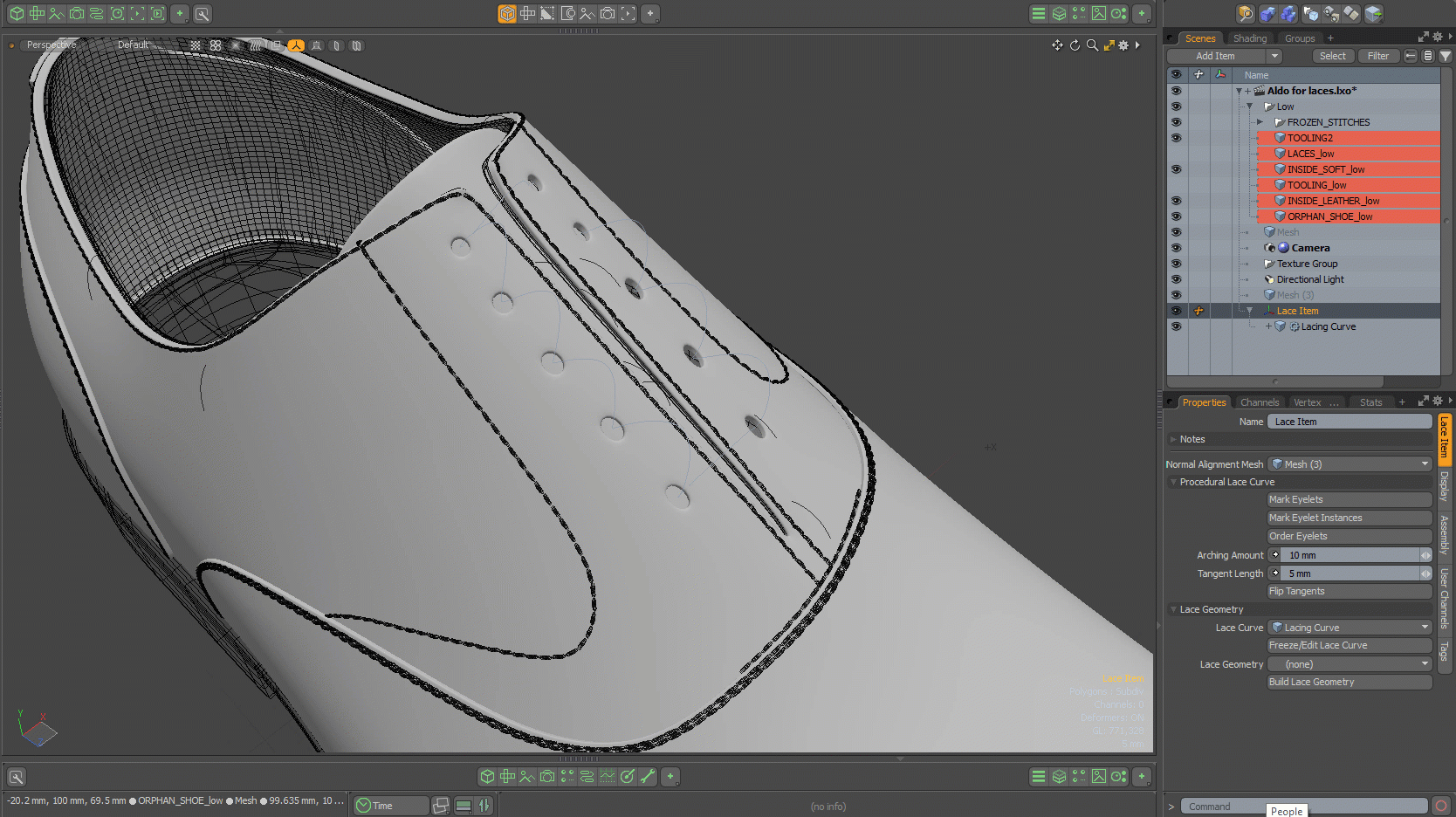Click the viewport pan move icon
The image size is (1456, 817).
tap(1057, 45)
